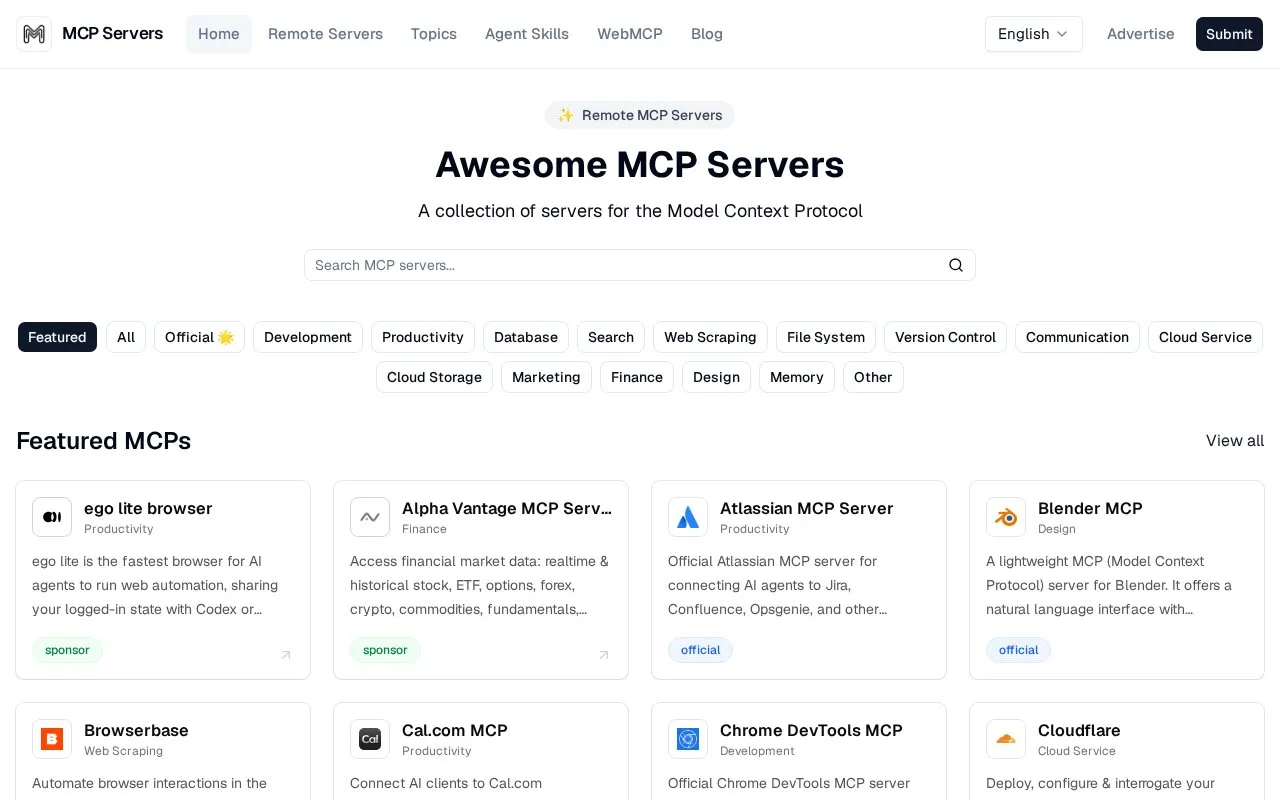Open external arrow on ego lite card

[286, 655]
